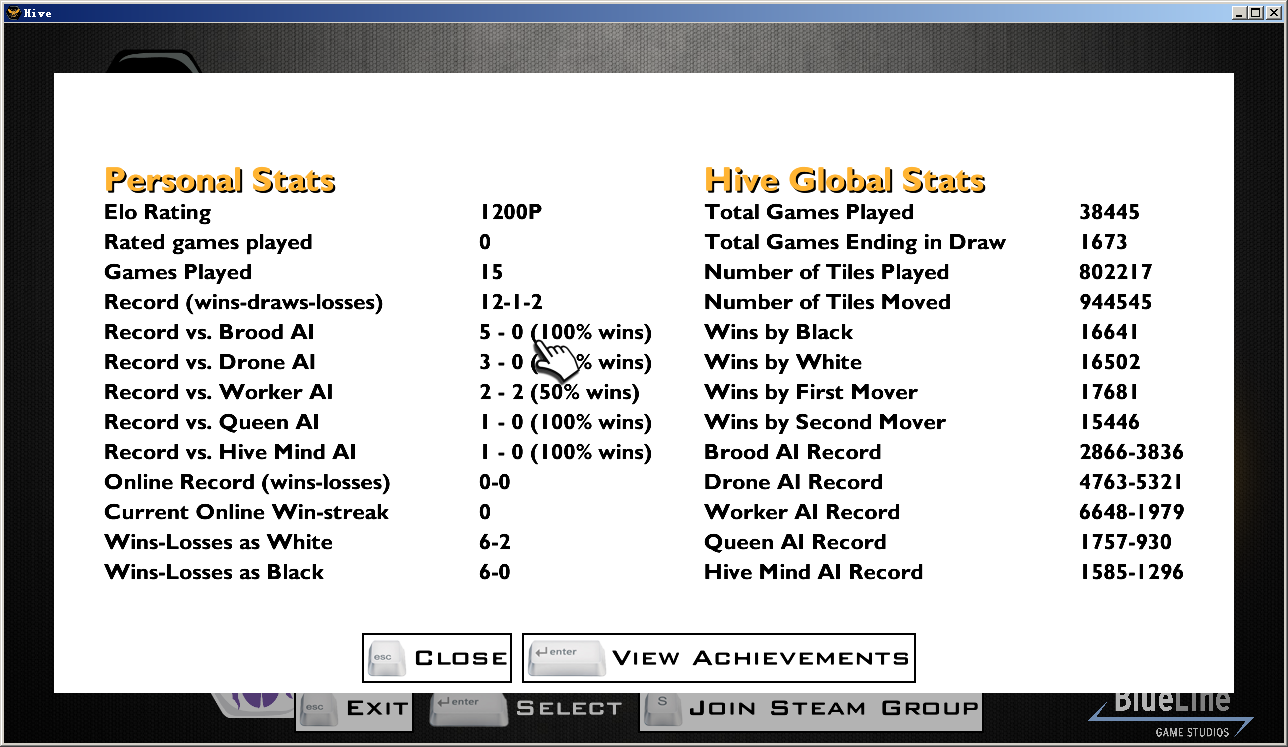This screenshot has height=747, width=1288.
Task: Click the Close button in the stats dialog
Action: (x=437, y=658)
